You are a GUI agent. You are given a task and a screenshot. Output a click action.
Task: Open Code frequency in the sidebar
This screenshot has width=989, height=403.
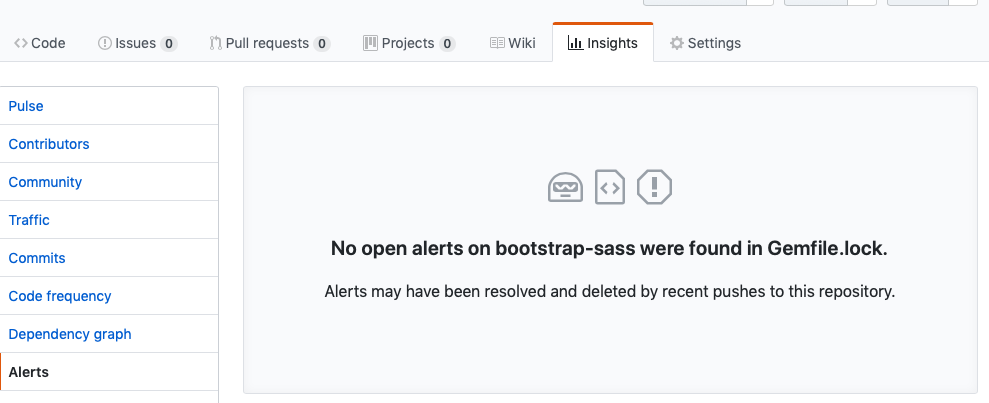(109, 296)
